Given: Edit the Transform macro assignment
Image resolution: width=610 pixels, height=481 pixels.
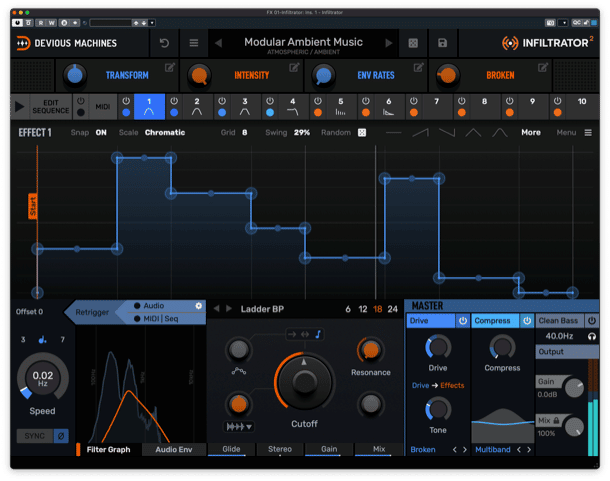Looking at the screenshot, I should point(170,67).
